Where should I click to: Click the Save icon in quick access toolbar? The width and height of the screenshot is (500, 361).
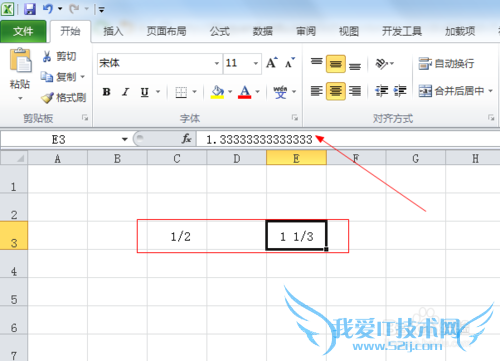pos(30,9)
